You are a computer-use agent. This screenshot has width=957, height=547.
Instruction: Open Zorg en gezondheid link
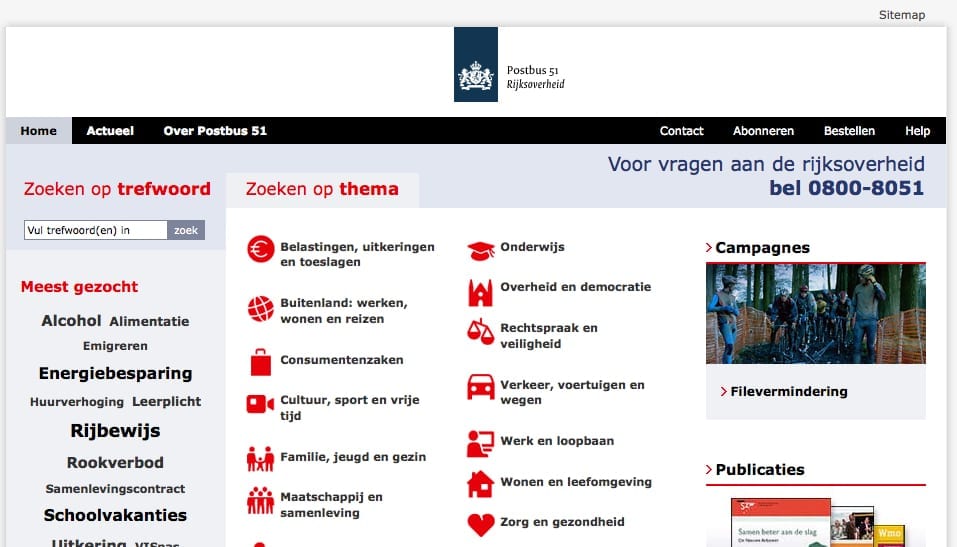pos(562,522)
